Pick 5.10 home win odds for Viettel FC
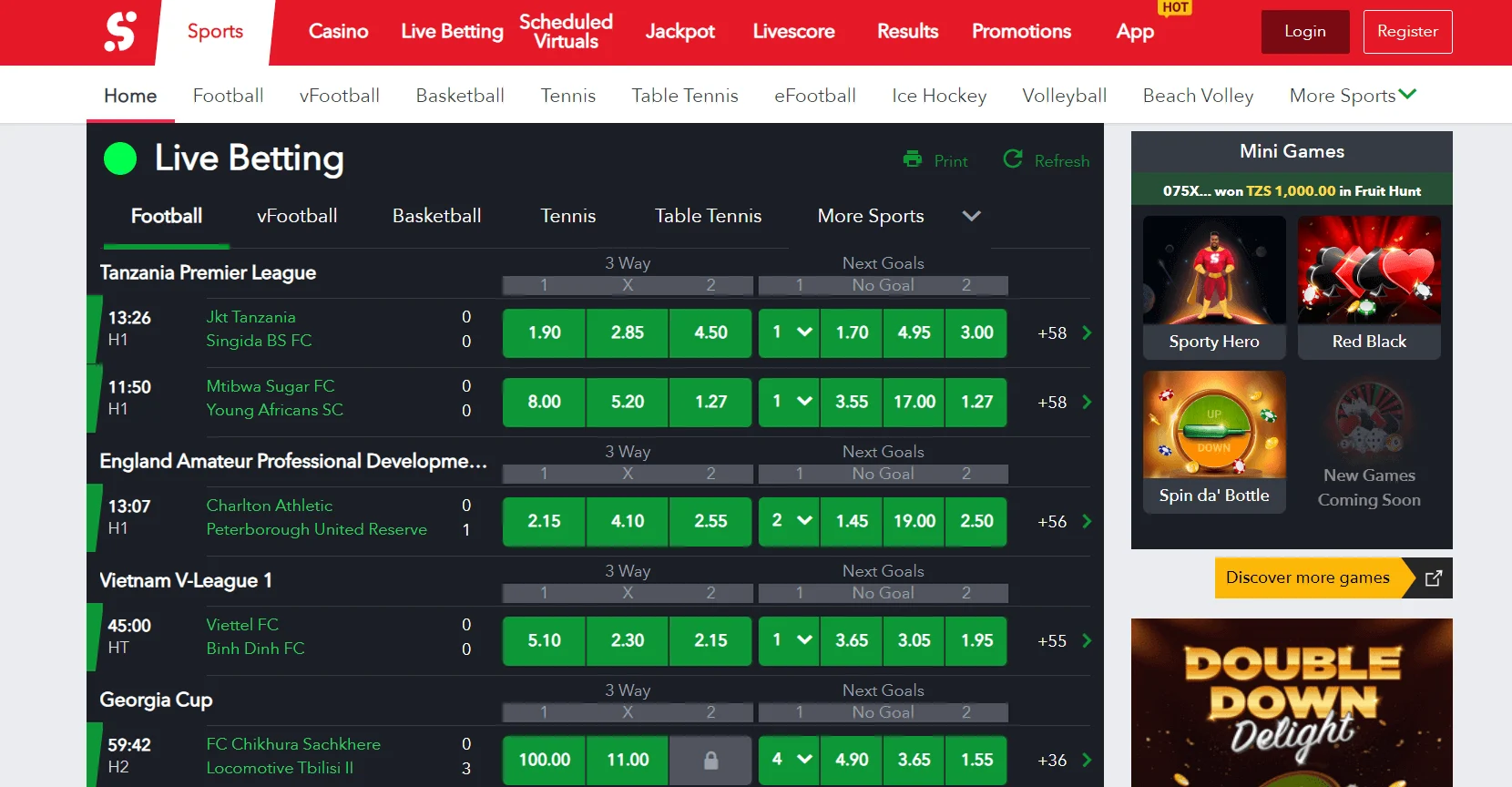Viewport: 1512px width, 787px height. 544,640
